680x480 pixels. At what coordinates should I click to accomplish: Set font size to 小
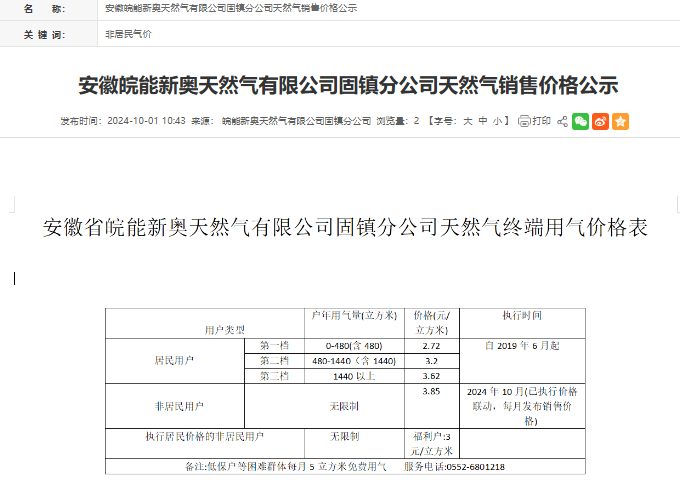pyautogui.click(x=497, y=121)
